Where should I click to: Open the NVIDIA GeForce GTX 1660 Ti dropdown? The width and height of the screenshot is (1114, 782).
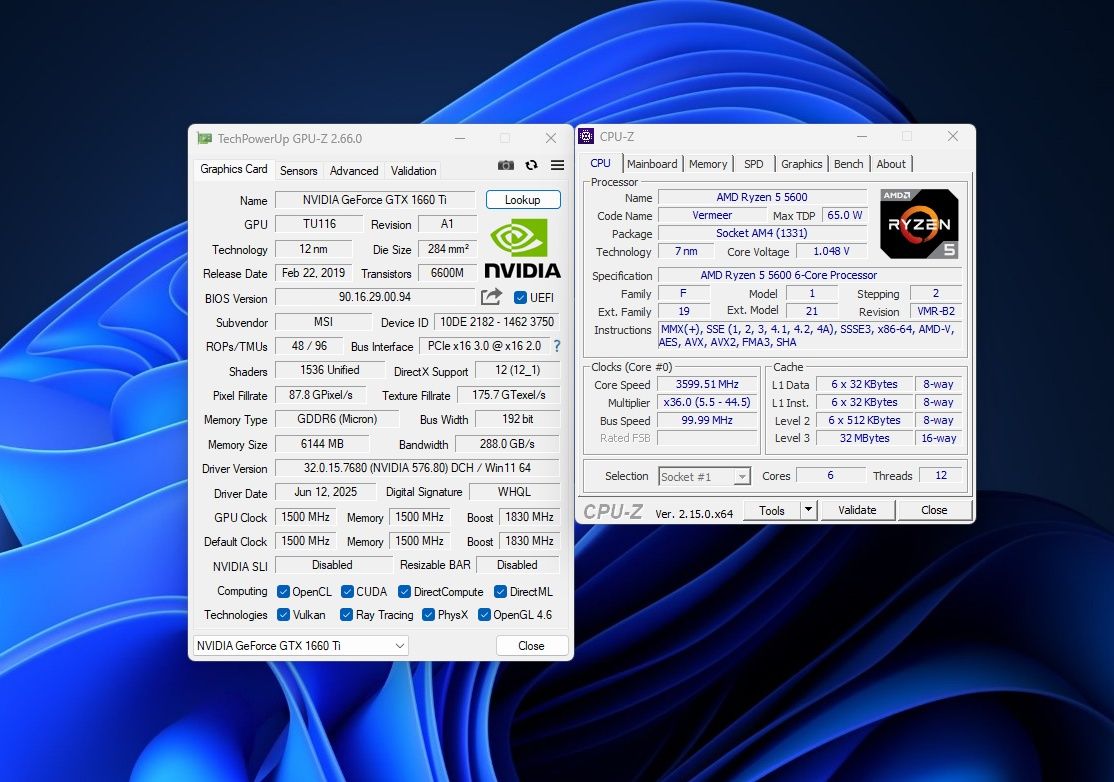tap(301, 646)
